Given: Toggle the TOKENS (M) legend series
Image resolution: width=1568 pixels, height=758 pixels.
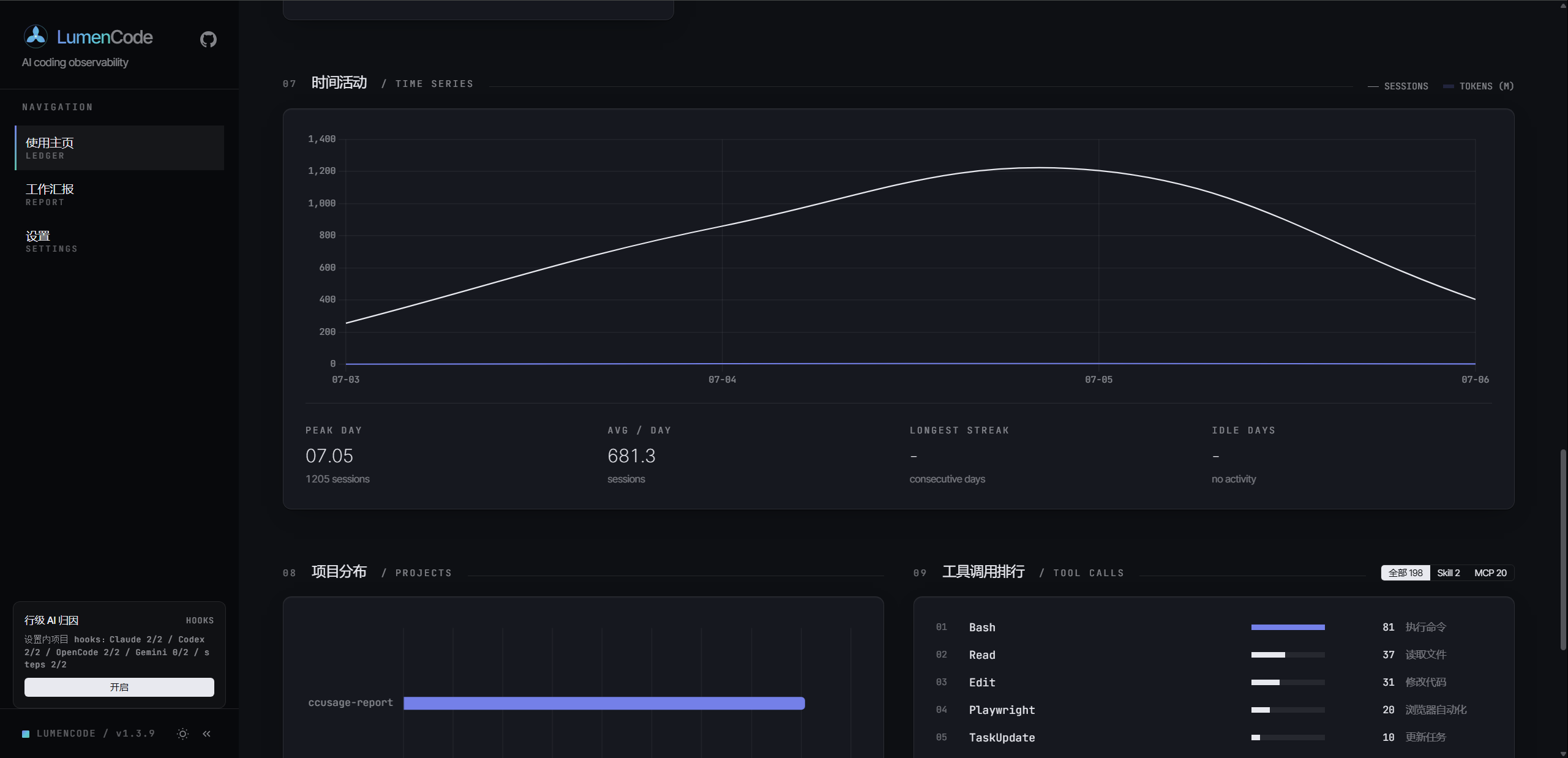Looking at the screenshot, I should (x=1479, y=86).
